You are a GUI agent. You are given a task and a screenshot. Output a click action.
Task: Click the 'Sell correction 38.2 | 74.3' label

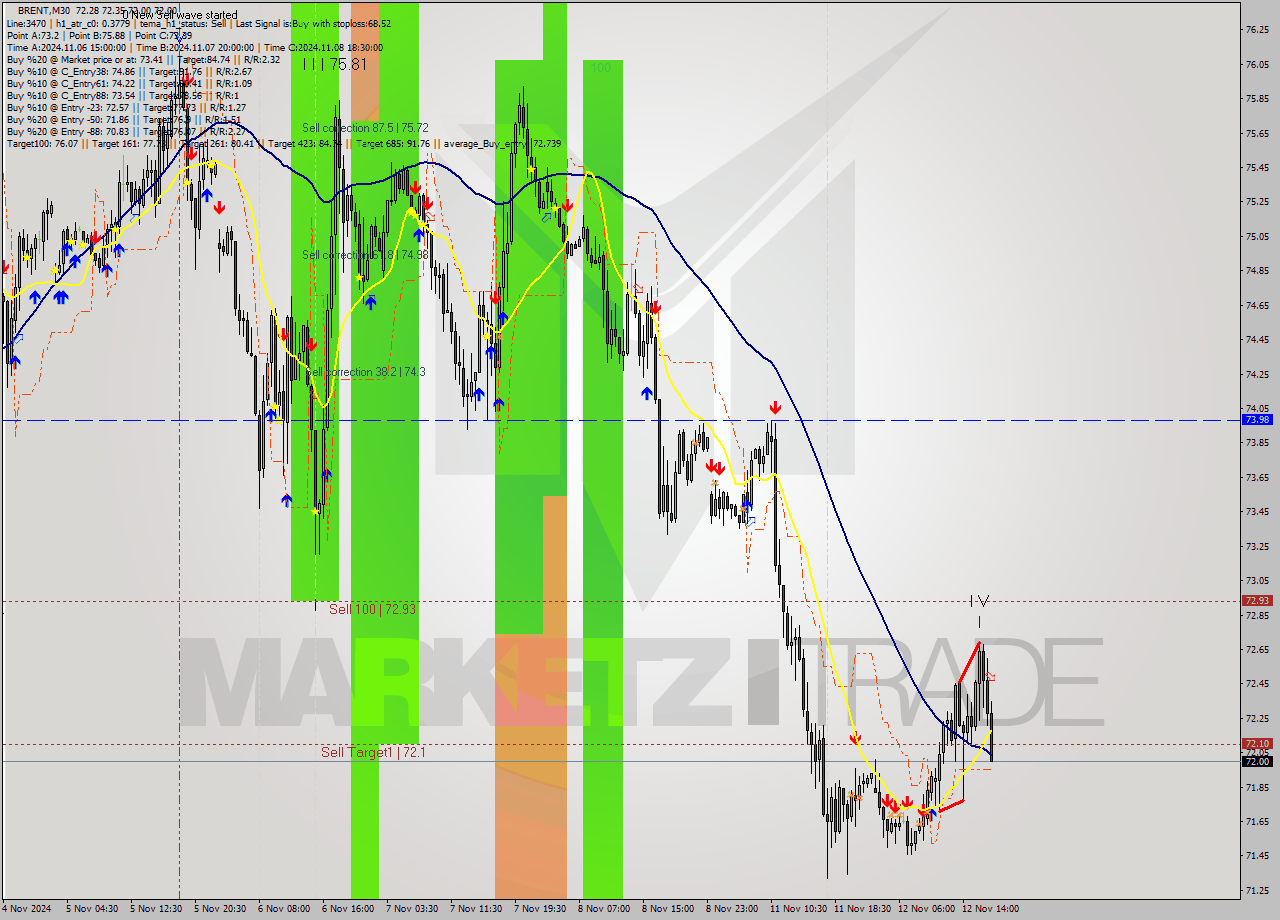coord(365,372)
